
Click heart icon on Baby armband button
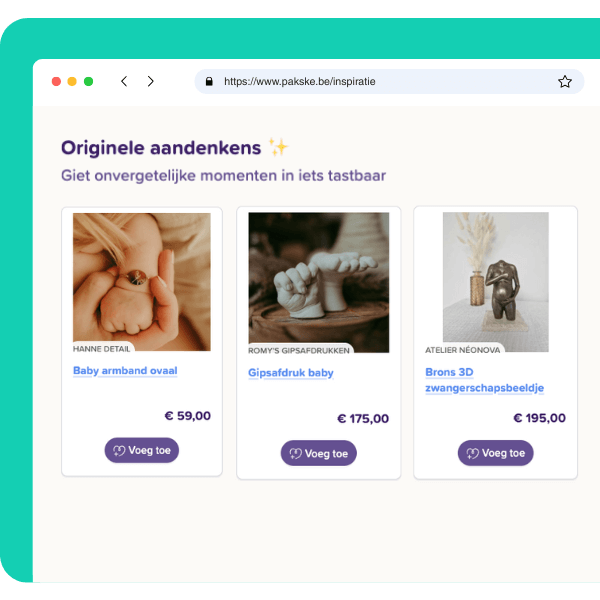pos(119,451)
